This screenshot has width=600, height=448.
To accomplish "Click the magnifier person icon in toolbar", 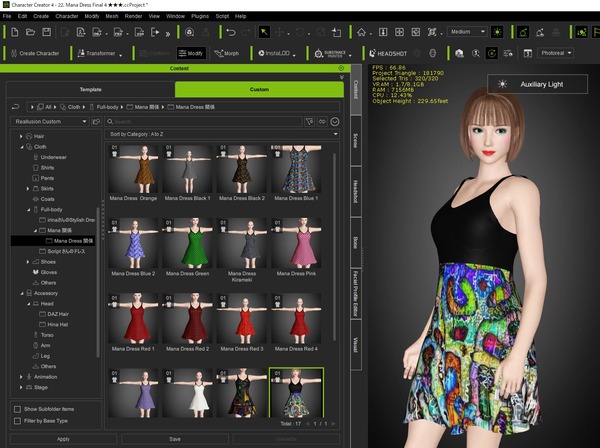I will [476, 53].
